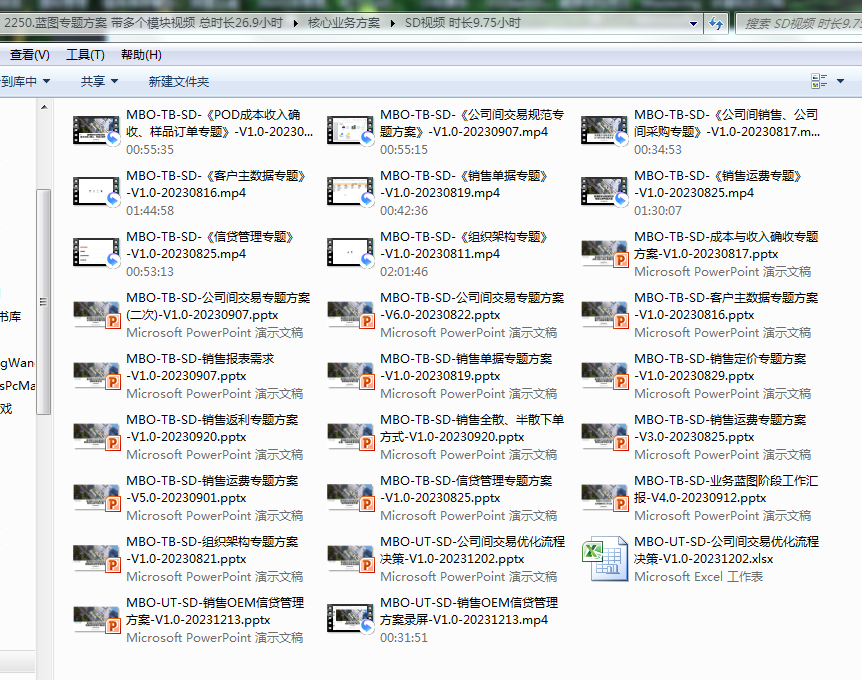Open the address bar history dropdown
This screenshot has height=680, width=862.
tap(695, 23)
